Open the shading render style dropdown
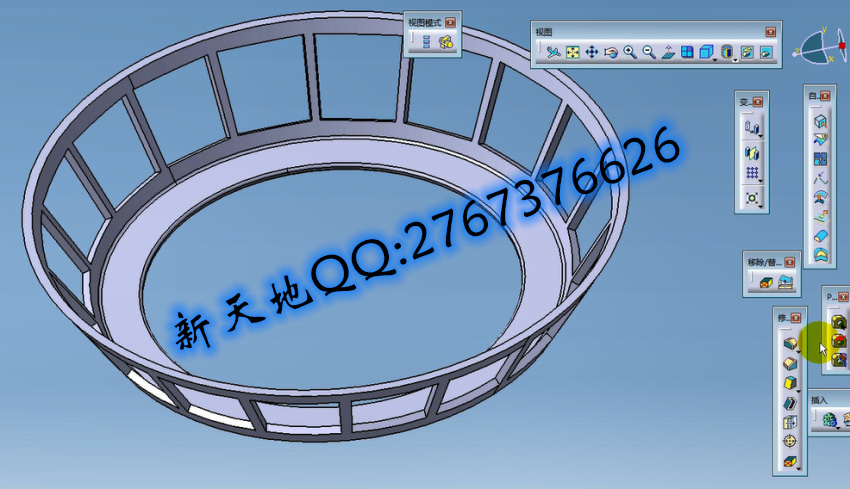 point(735,60)
